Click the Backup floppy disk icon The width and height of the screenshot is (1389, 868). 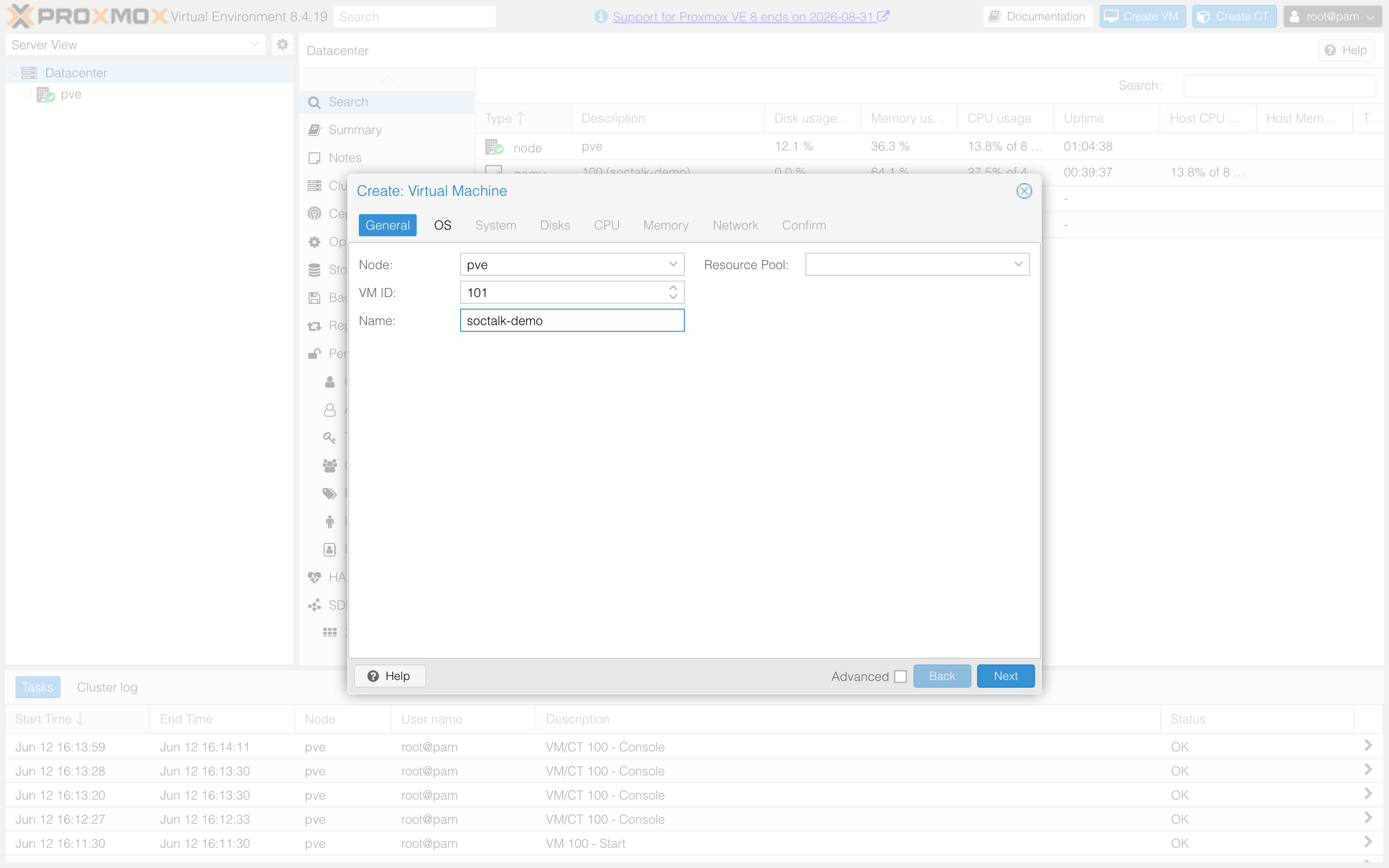coord(314,298)
